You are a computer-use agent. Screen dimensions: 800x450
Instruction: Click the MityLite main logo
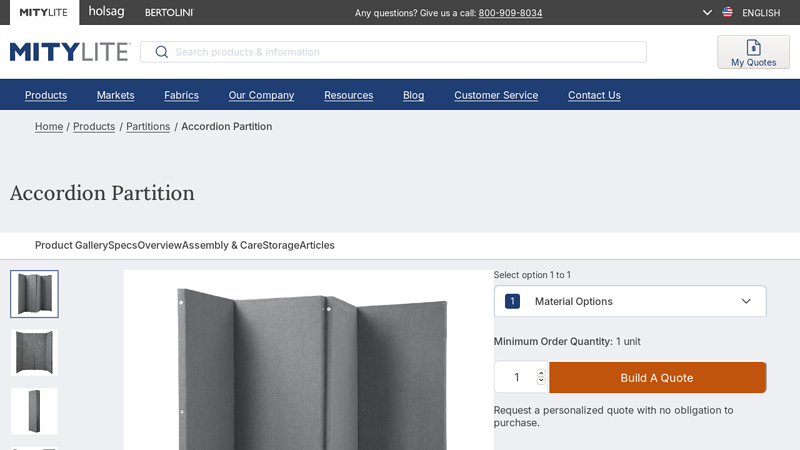point(70,52)
